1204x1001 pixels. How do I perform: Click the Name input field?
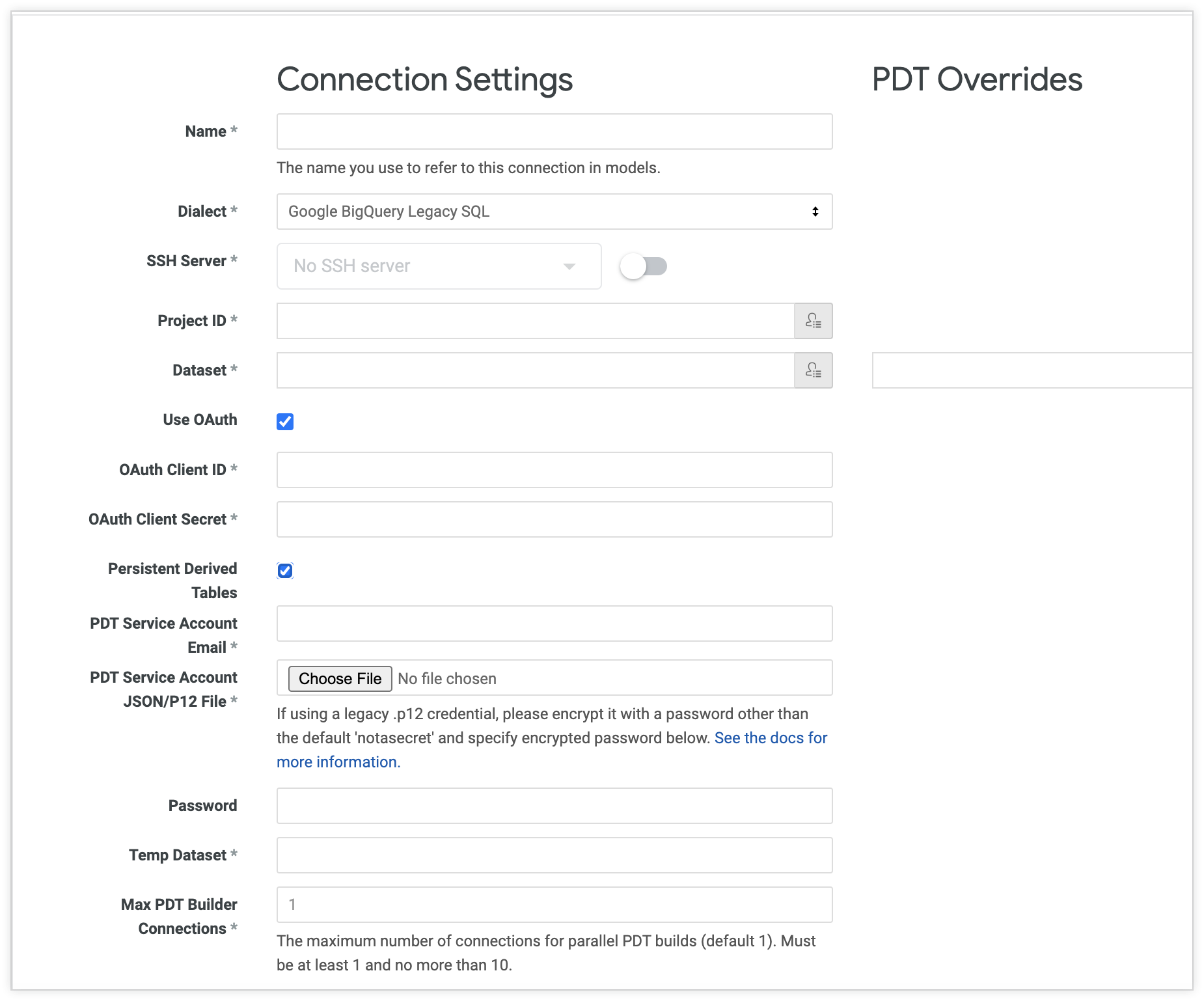point(554,131)
